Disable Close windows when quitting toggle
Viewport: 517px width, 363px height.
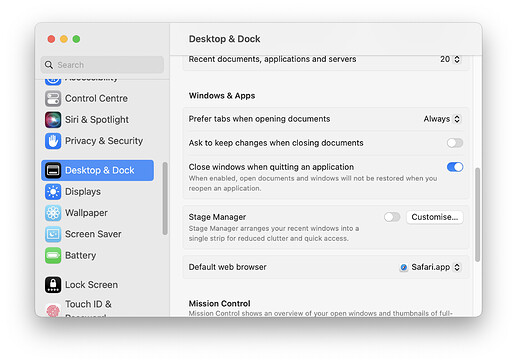click(455, 167)
